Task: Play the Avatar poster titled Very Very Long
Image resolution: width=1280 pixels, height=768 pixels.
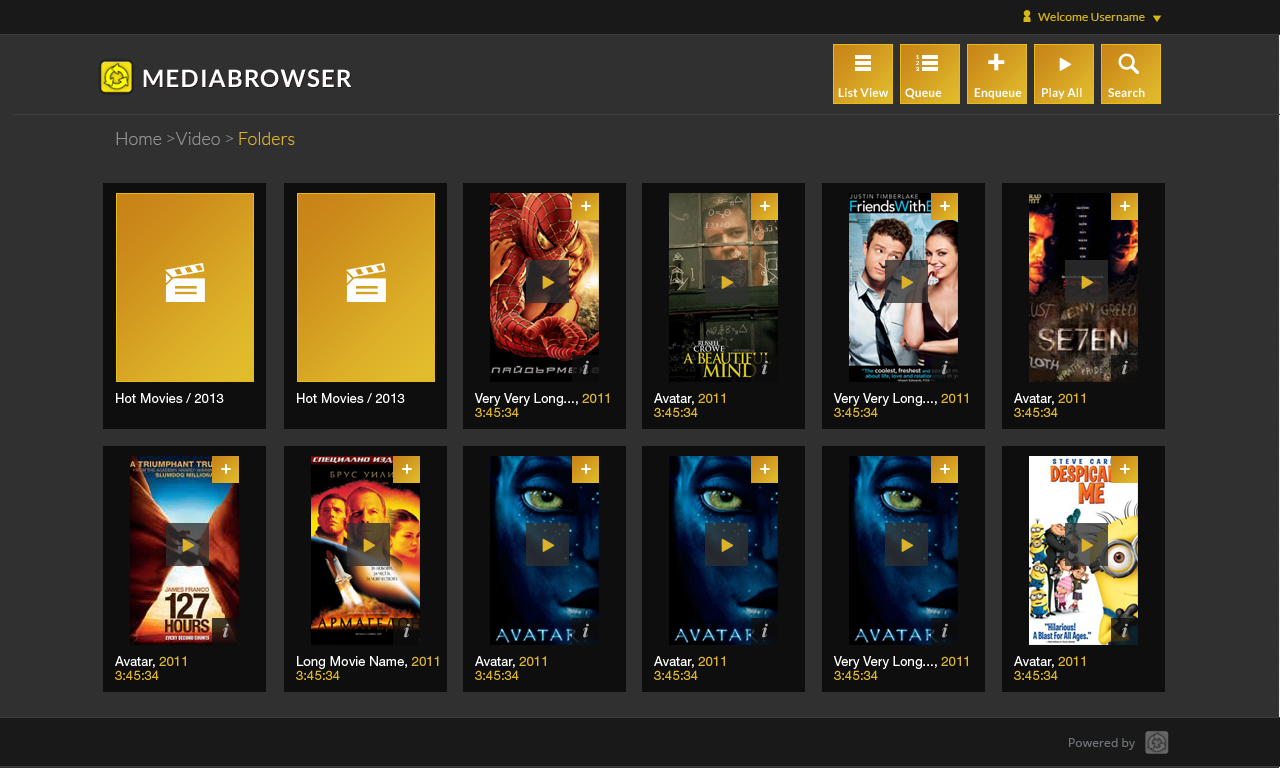Action: point(906,545)
